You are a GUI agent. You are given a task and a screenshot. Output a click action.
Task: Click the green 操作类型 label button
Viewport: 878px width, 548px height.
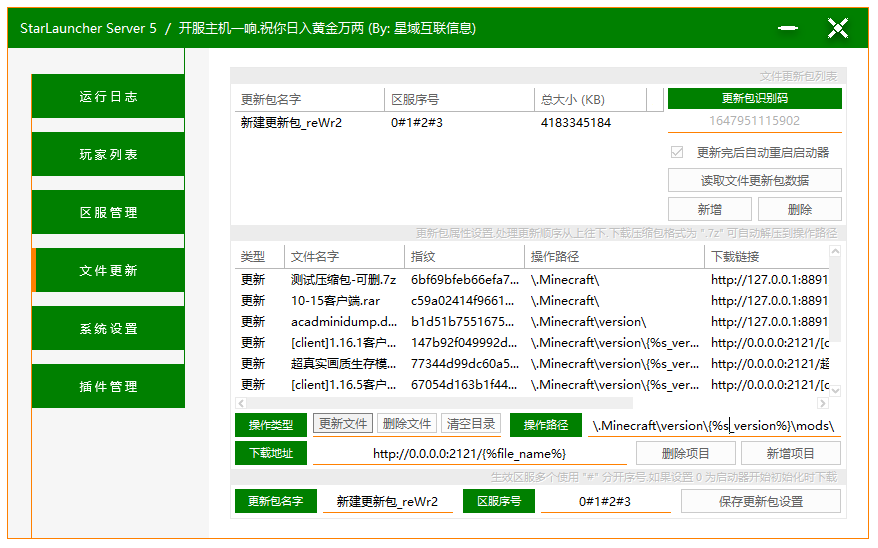pos(271,425)
